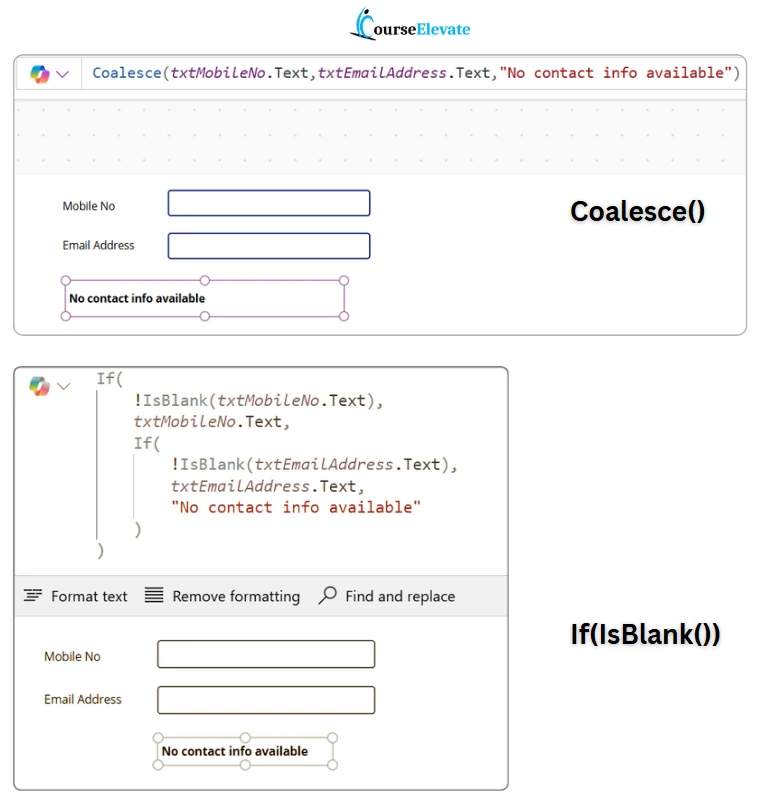Click the Email Address field in the If example
The width and height of the screenshot is (757, 801).
tap(266, 699)
